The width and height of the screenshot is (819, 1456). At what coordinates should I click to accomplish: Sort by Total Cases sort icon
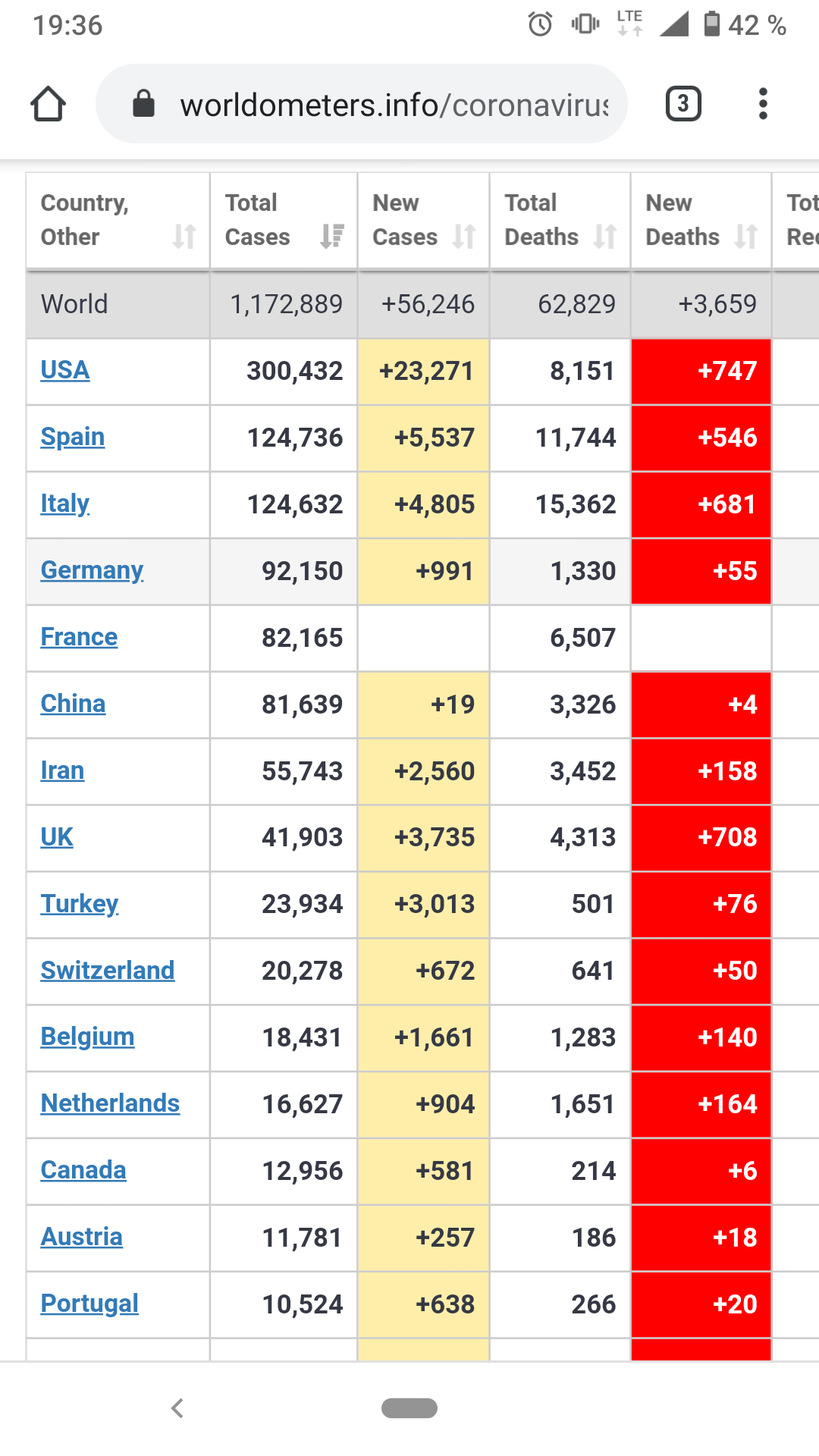coord(332,237)
